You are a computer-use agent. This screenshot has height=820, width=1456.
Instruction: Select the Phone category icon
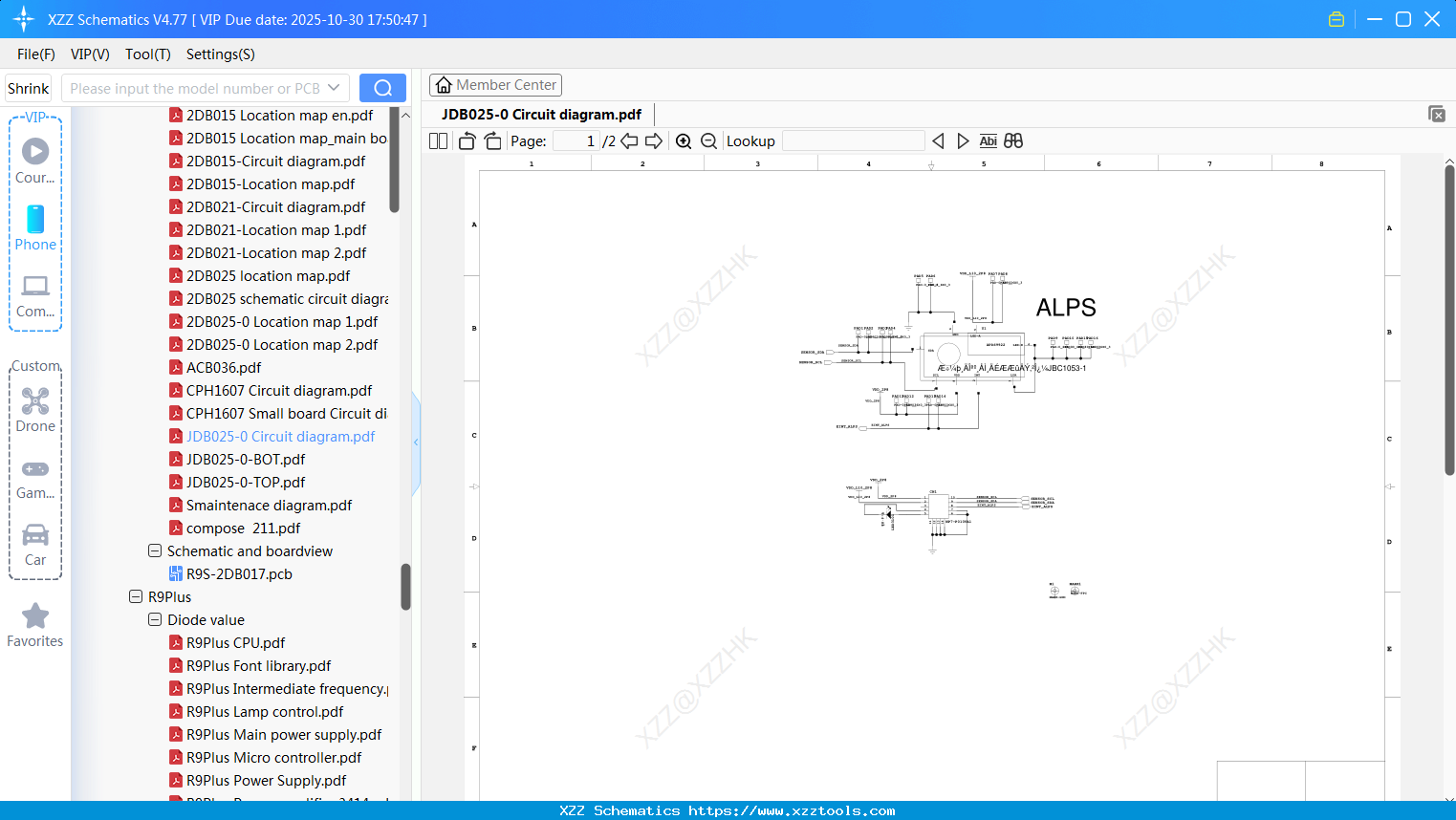(35, 228)
